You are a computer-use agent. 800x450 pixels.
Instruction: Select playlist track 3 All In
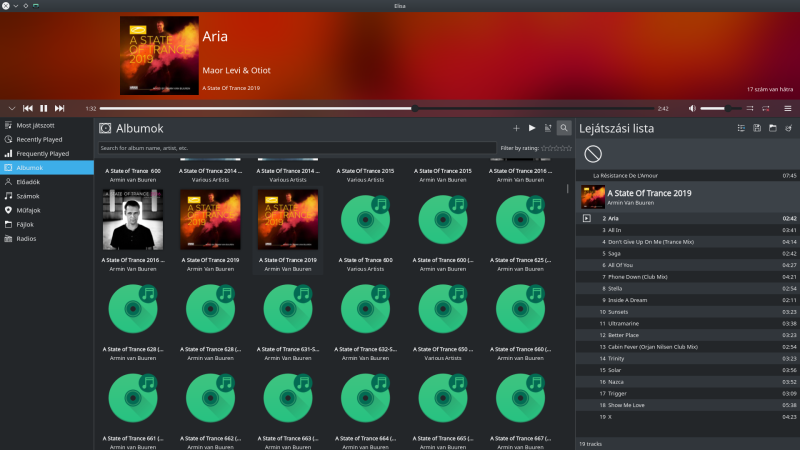[x=687, y=230]
